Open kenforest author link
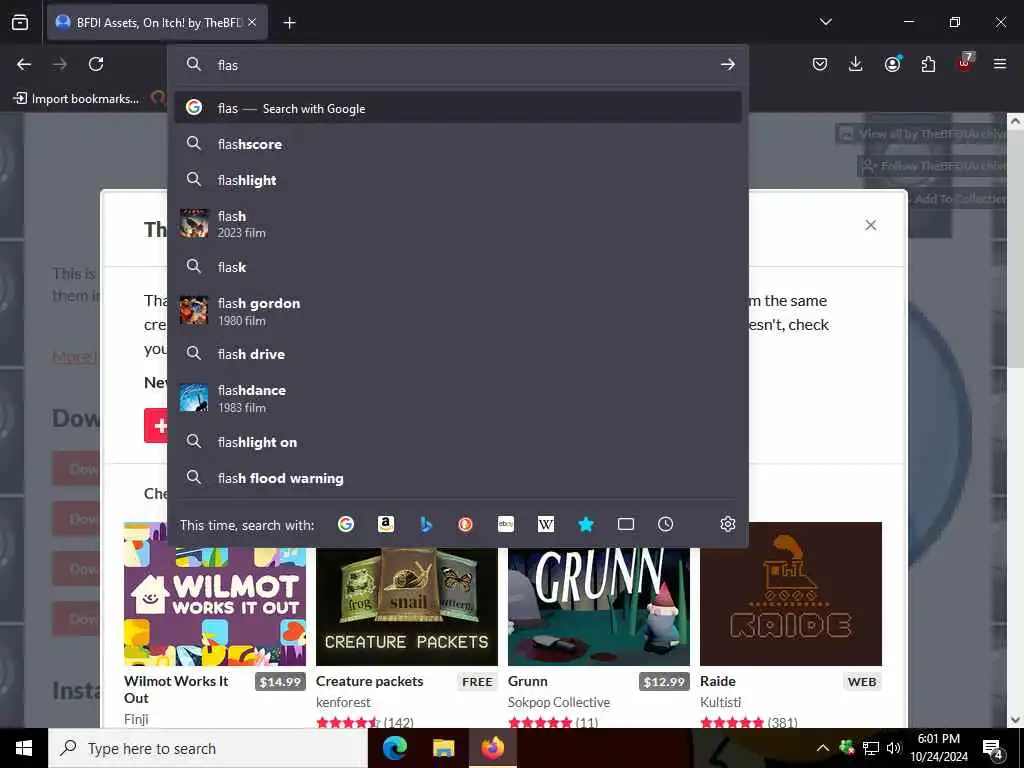 tap(343, 702)
